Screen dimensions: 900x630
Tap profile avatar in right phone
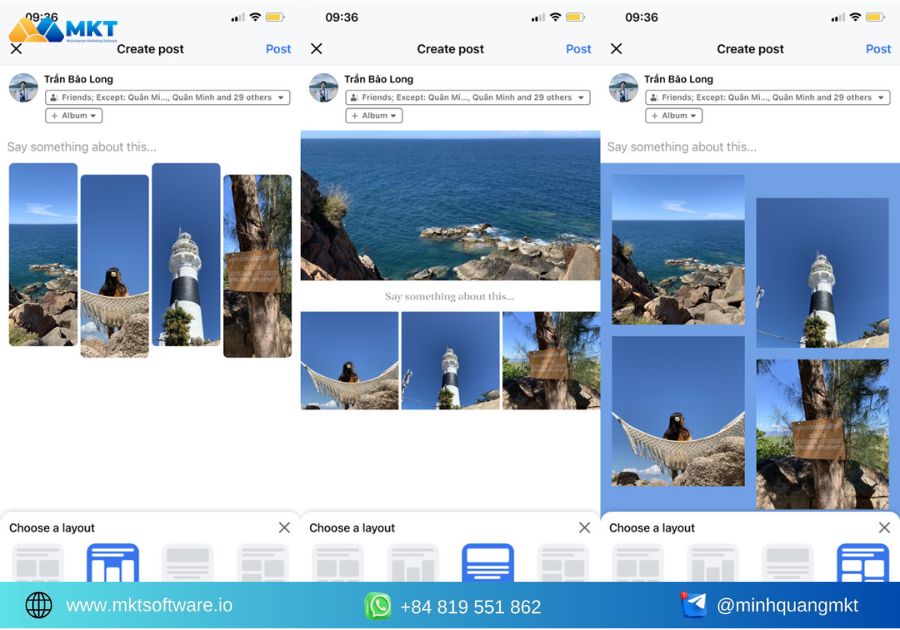tap(623, 88)
